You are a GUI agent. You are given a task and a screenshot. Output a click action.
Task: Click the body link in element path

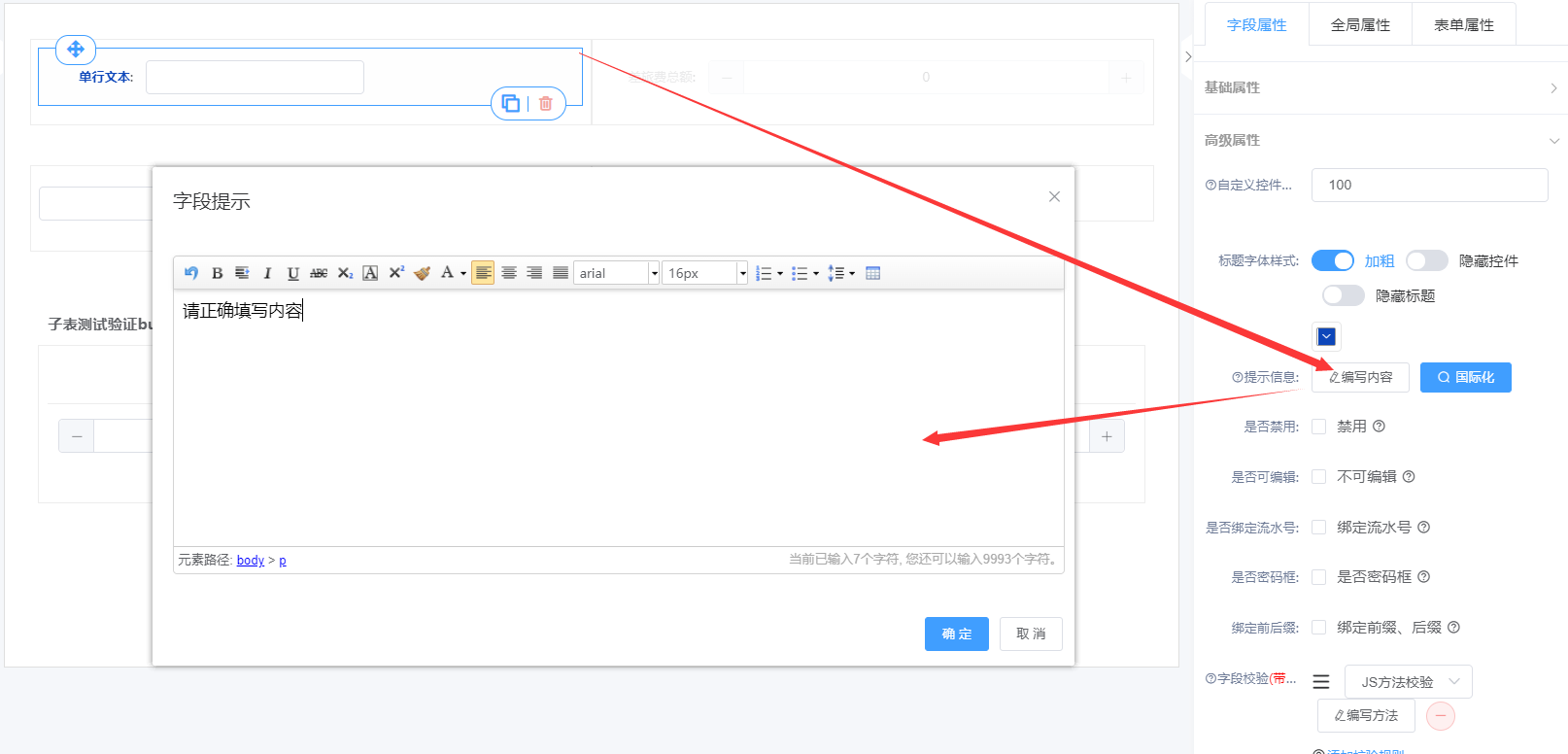click(251, 561)
